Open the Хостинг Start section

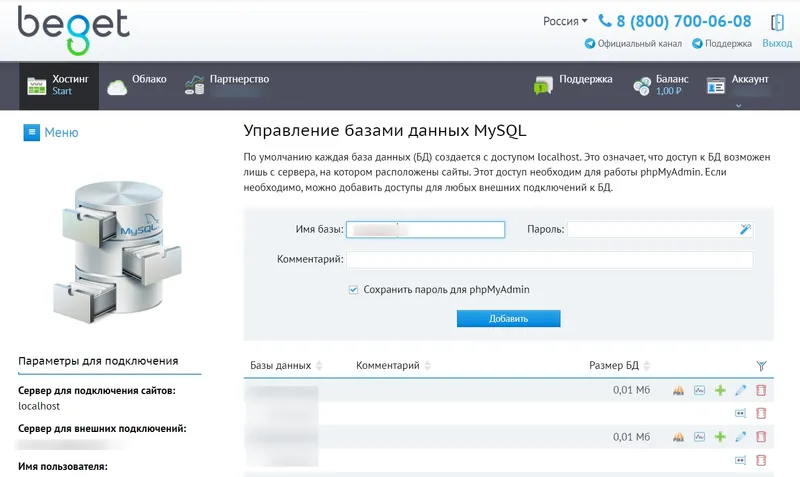tap(59, 85)
